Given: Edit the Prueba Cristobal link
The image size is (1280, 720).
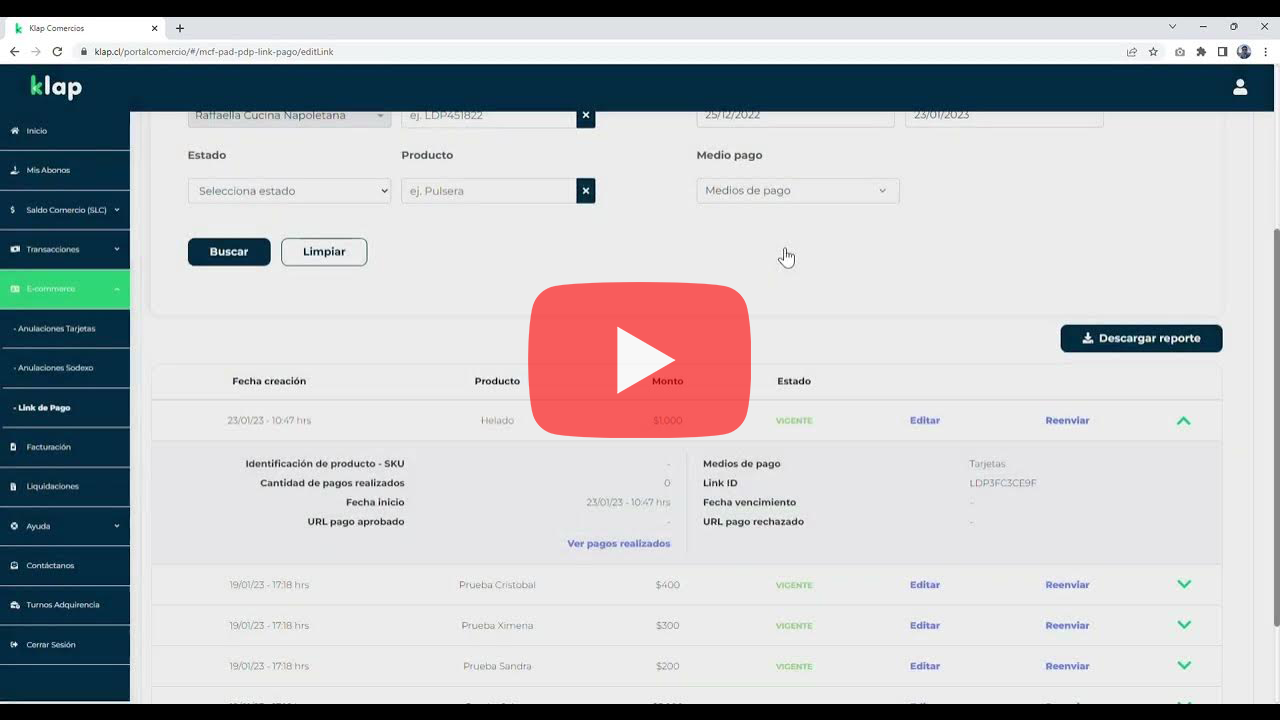Looking at the screenshot, I should pyautogui.click(x=925, y=585).
